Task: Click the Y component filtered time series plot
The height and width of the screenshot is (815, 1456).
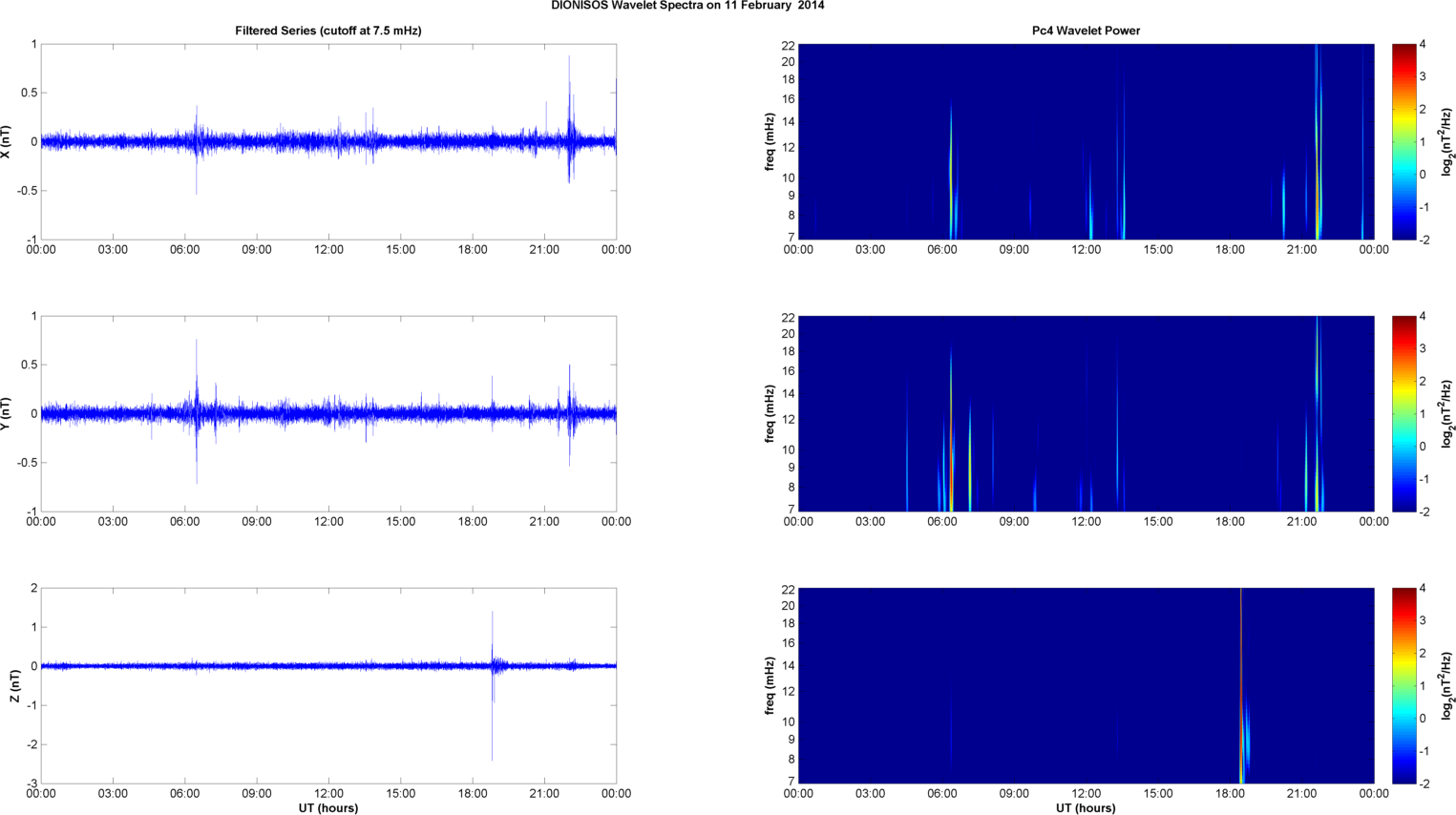Action: click(x=328, y=413)
